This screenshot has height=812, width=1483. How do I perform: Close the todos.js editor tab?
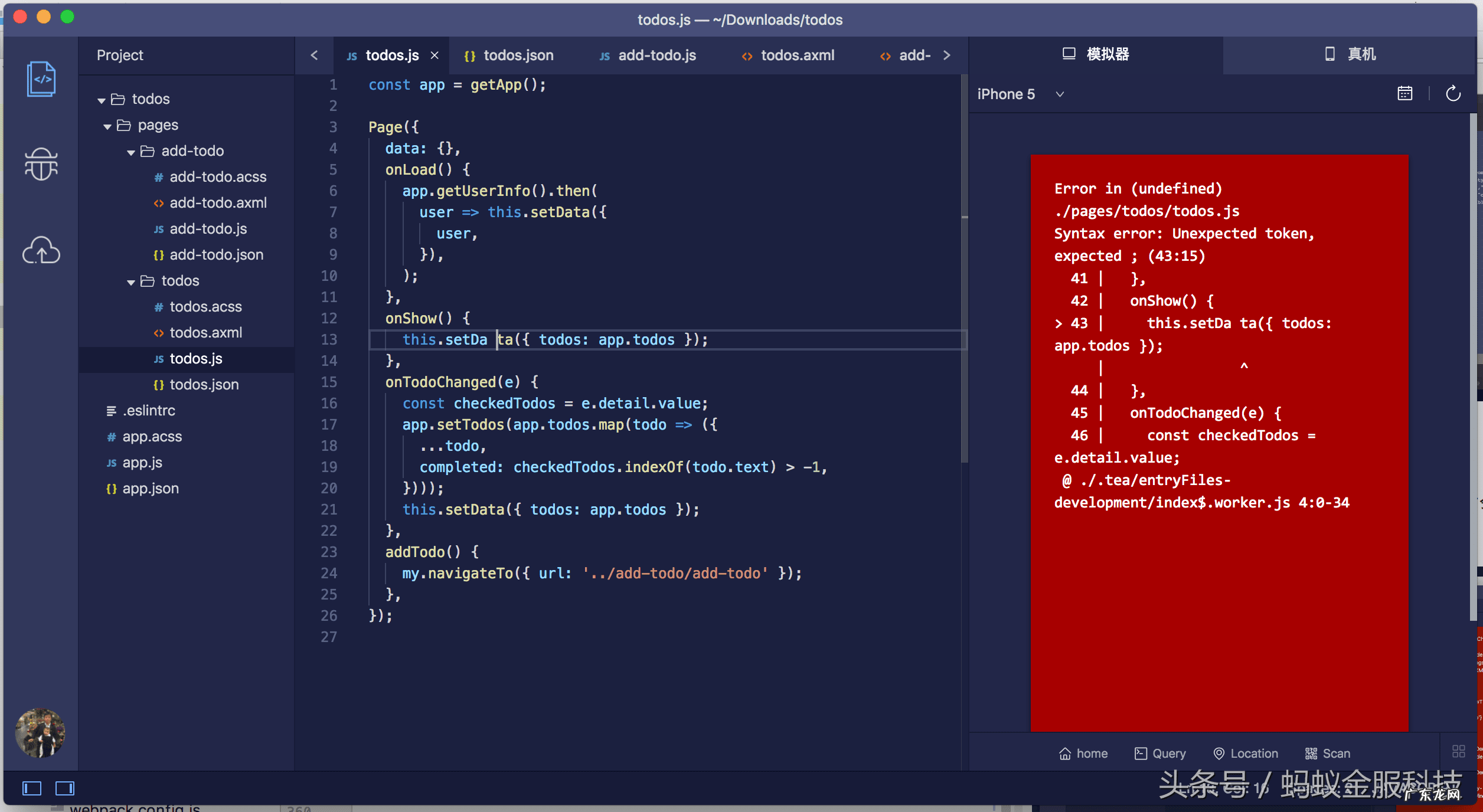(x=435, y=55)
